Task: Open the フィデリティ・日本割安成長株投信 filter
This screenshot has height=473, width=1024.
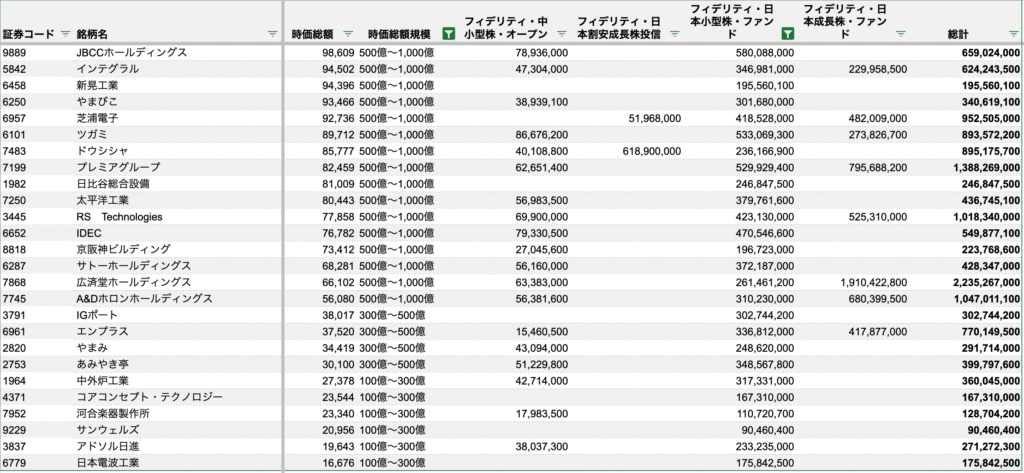Action: pyautogui.click(x=675, y=33)
